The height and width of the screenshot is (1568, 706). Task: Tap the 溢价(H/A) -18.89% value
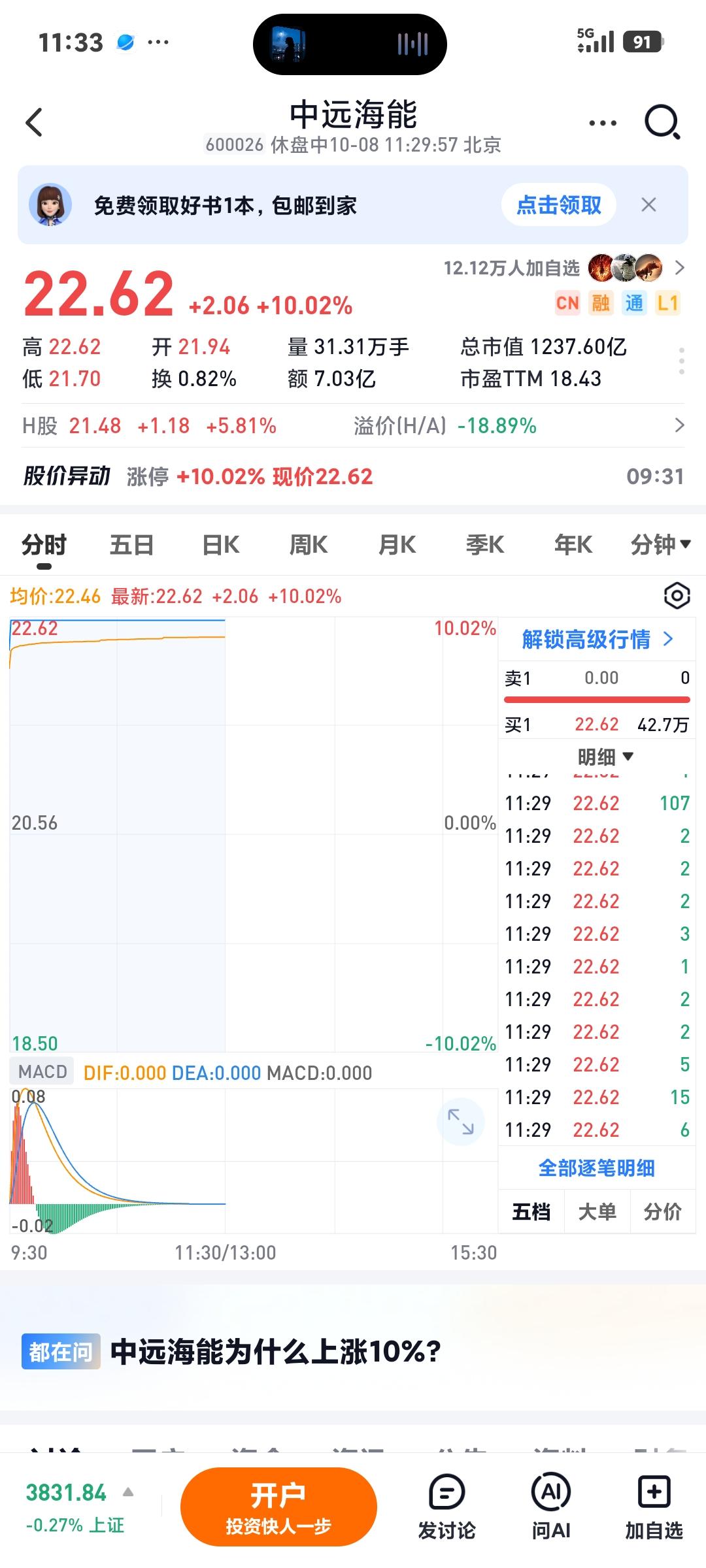[445, 426]
